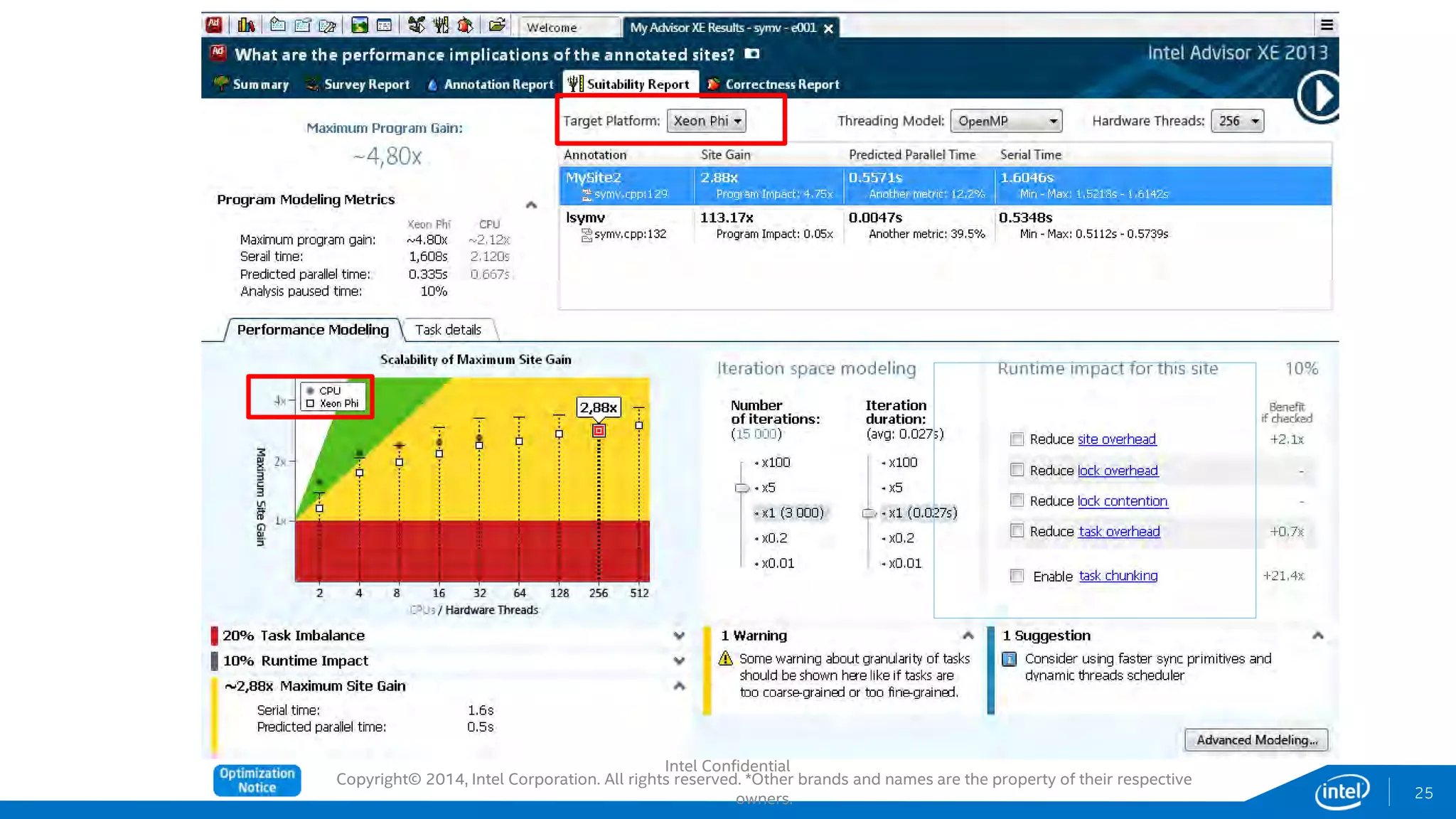Enable the task chunking checkbox
1456x819 pixels.
pos(1017,576)
